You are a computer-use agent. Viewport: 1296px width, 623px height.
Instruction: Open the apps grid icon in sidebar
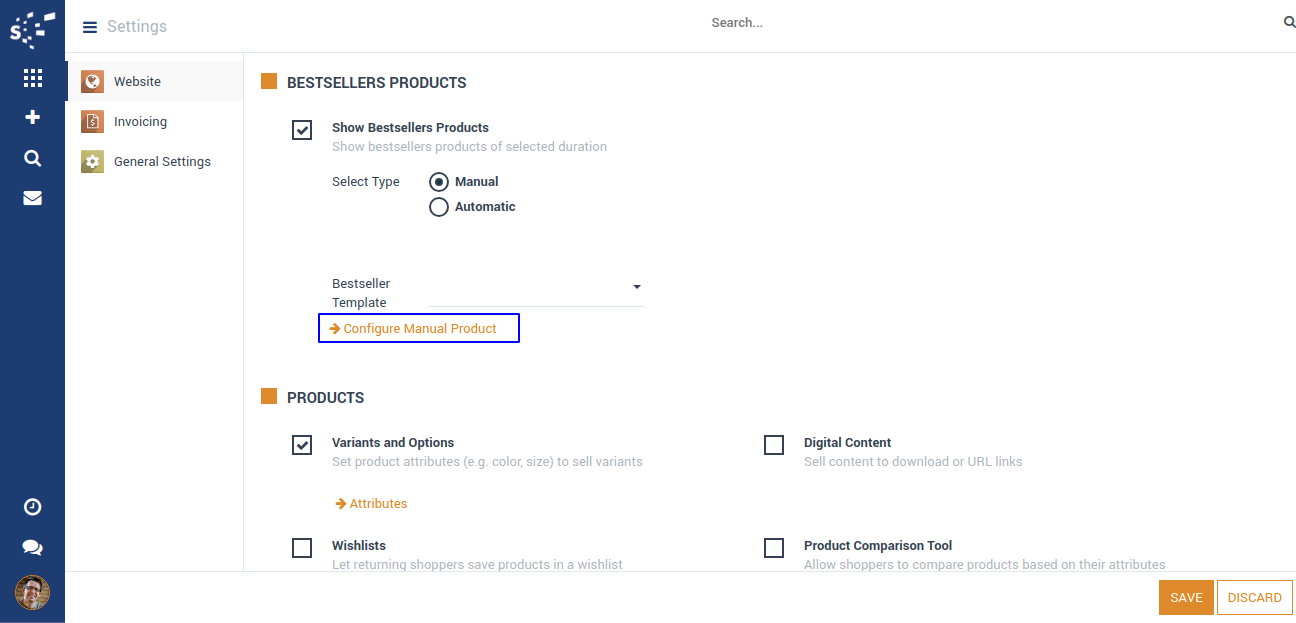(x=33, y=78)
